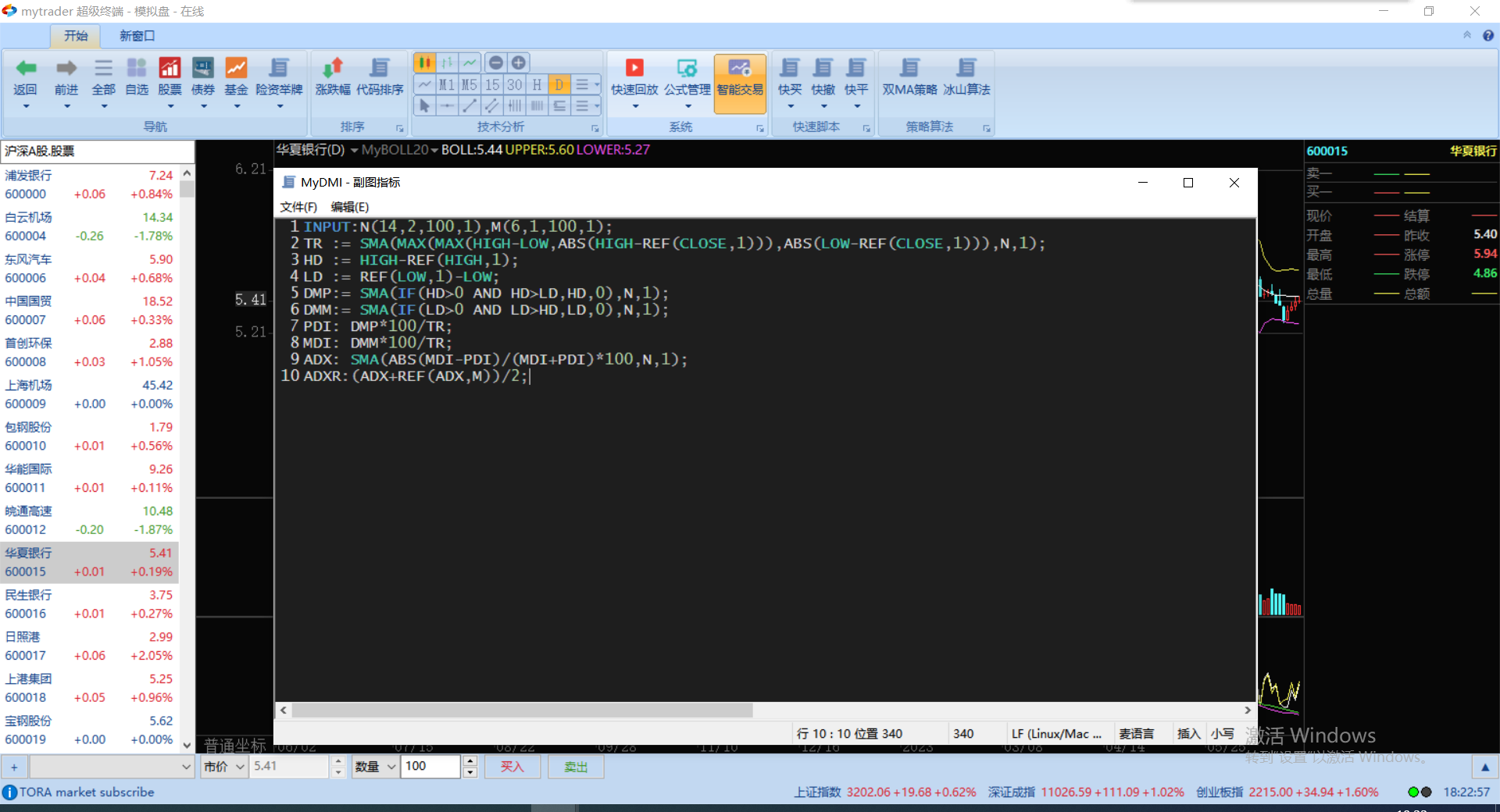The height and width of the screenshot is (812, 1500).
Task: Open the account combo box dropdown
Action: click(x=187, y=767)
